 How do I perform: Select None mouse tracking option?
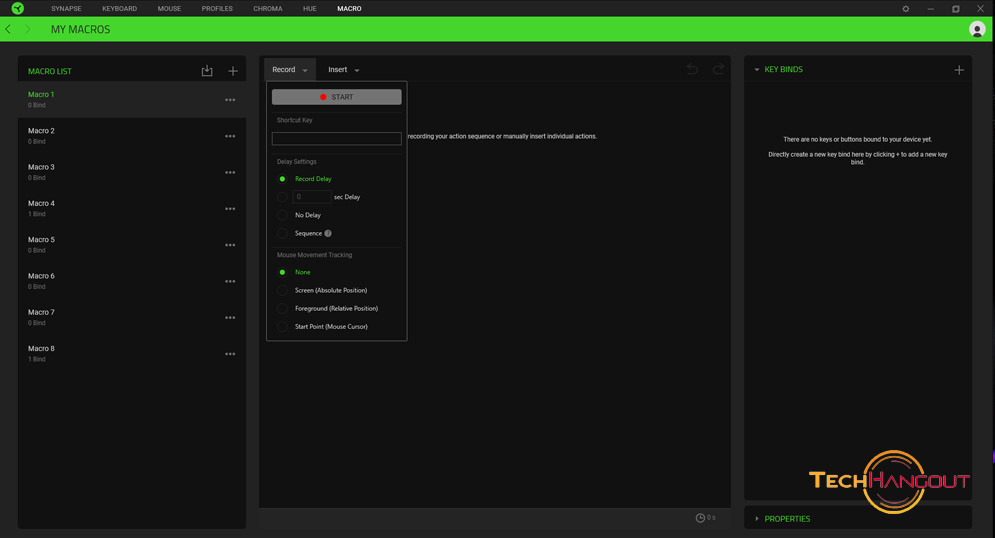[282, 272]
